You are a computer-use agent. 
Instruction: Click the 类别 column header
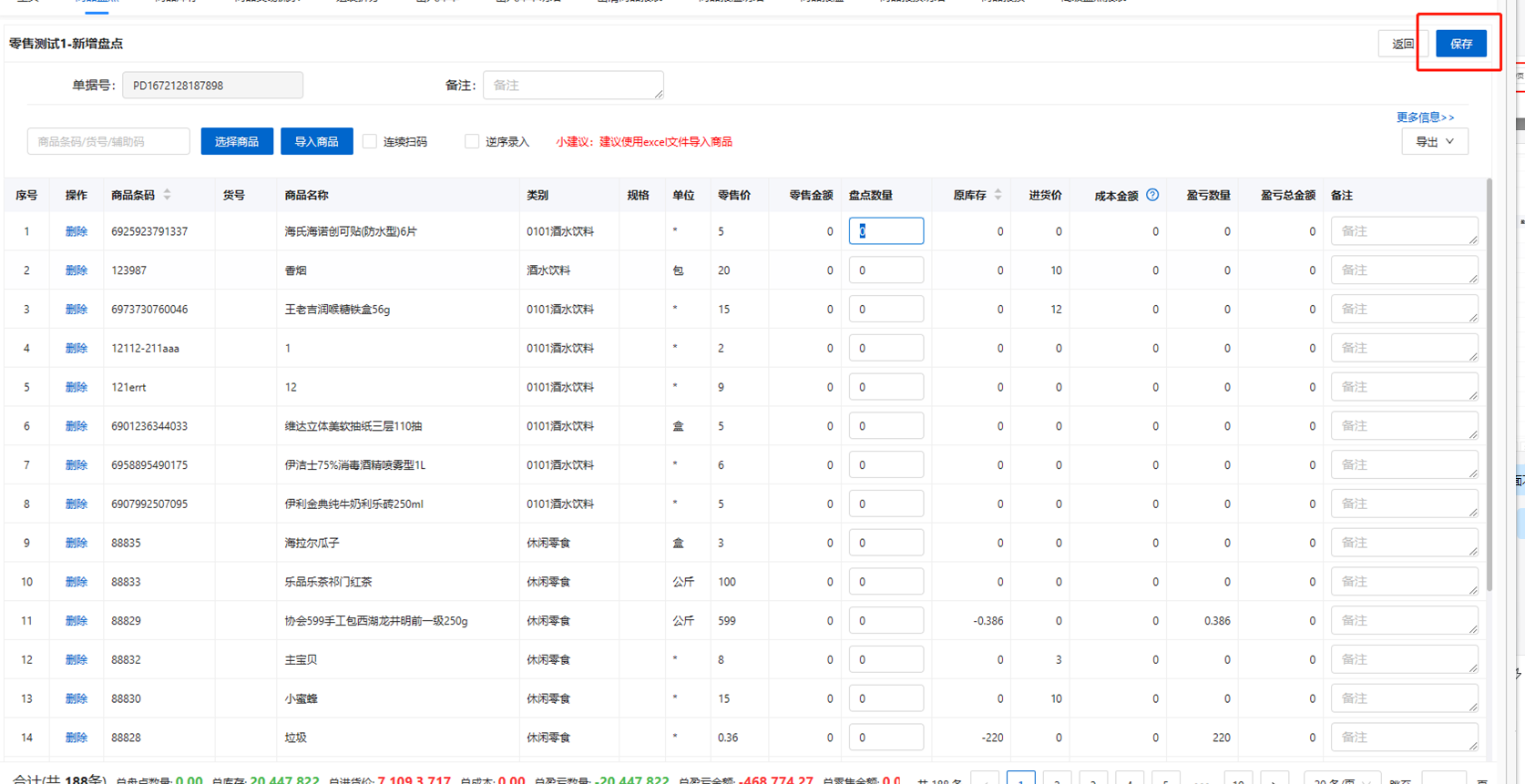coord(537,195)
